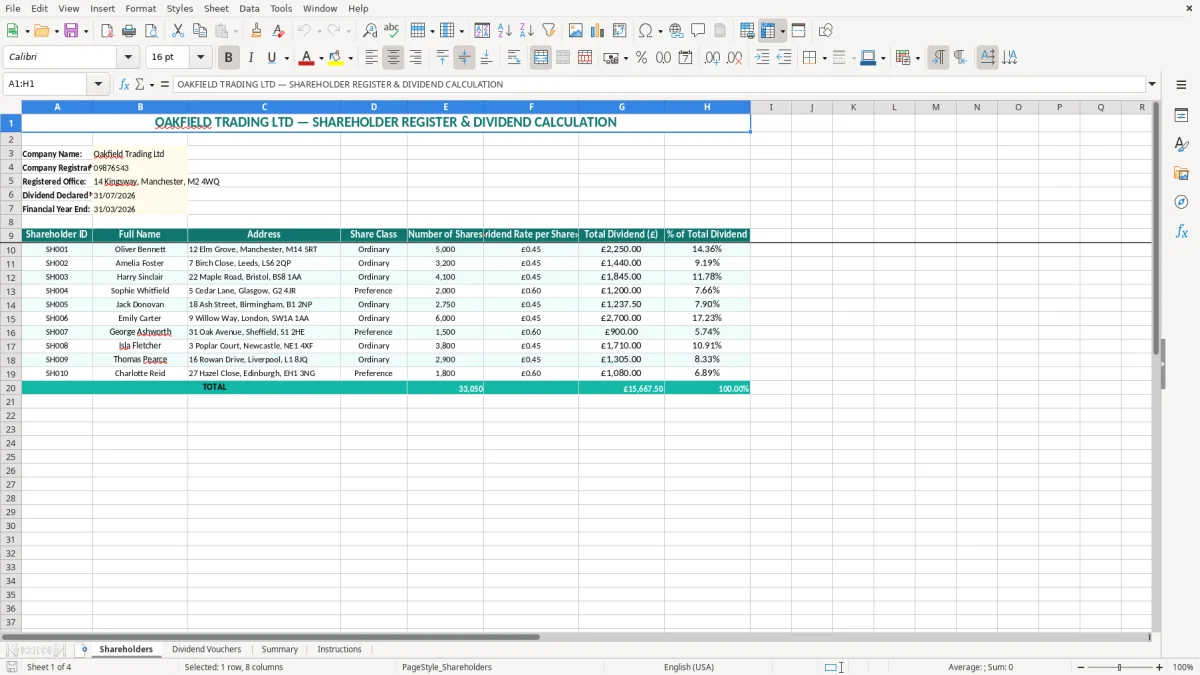The height and width of the screenshot is (675, 1200).
Task: Toggle AutoFilter funnel icon
Action: click(548, 31)
